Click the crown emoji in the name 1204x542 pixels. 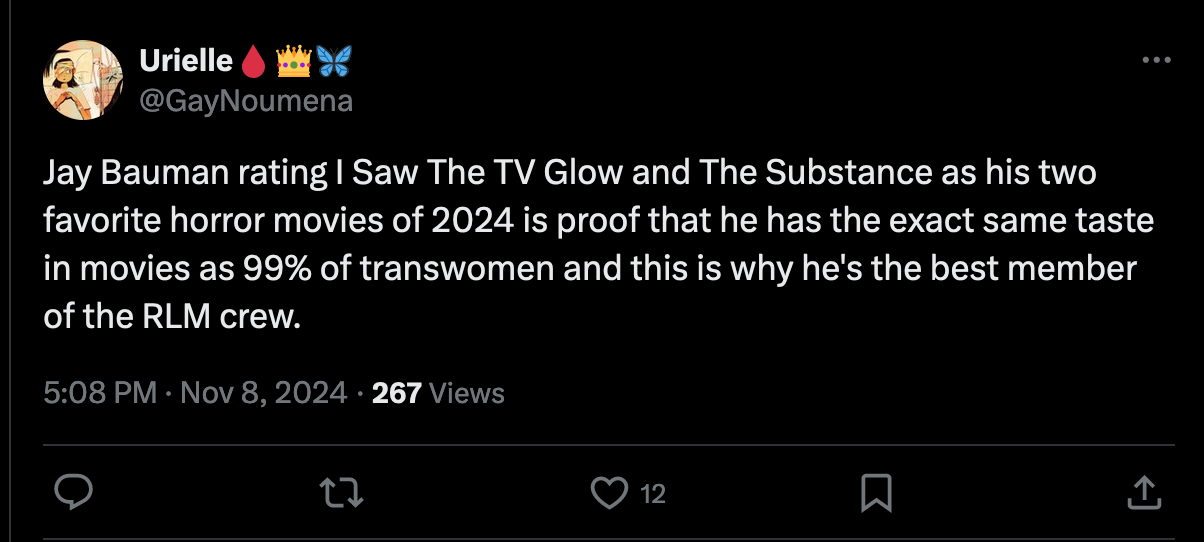tap(293, 63)
